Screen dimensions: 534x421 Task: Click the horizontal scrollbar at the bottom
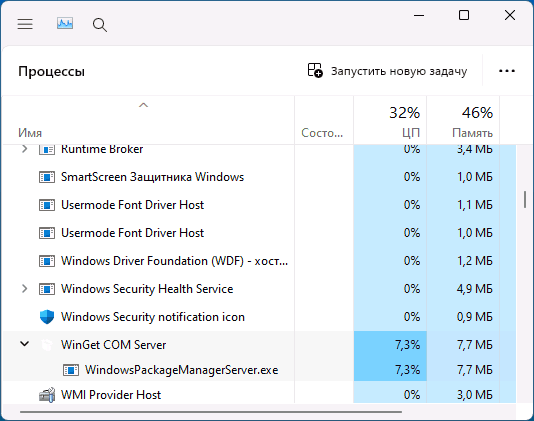point(211,412)
